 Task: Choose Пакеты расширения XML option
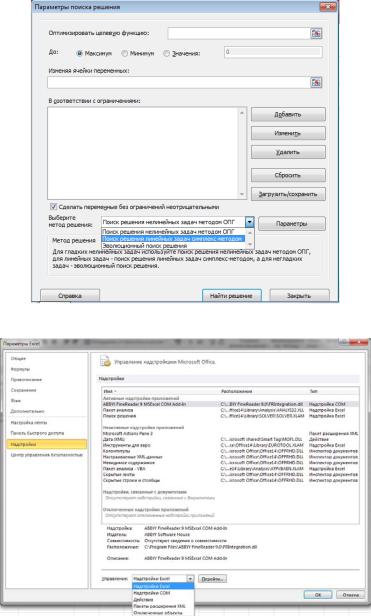pos(163,606)
